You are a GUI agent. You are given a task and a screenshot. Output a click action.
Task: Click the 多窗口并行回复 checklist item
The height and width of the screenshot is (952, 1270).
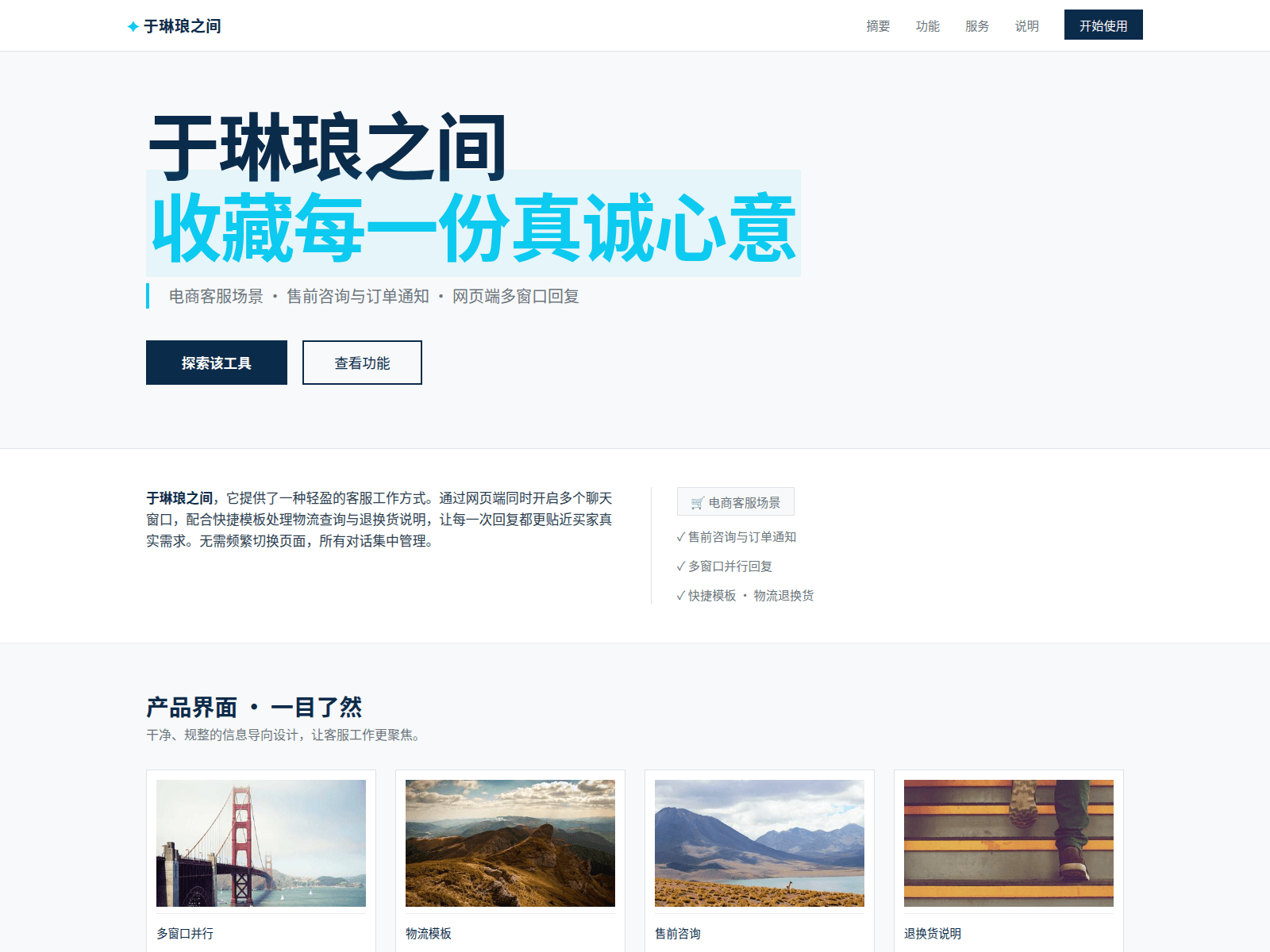tap(724, 566)
